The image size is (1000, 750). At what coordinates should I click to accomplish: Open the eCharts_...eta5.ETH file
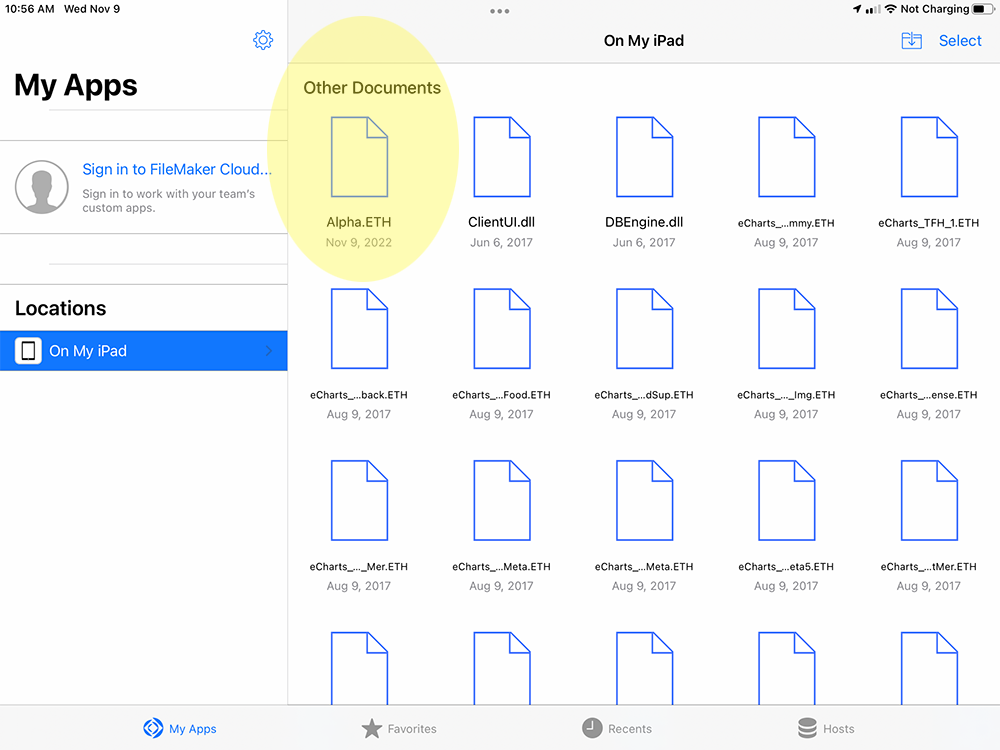click(x=786, y=500)
